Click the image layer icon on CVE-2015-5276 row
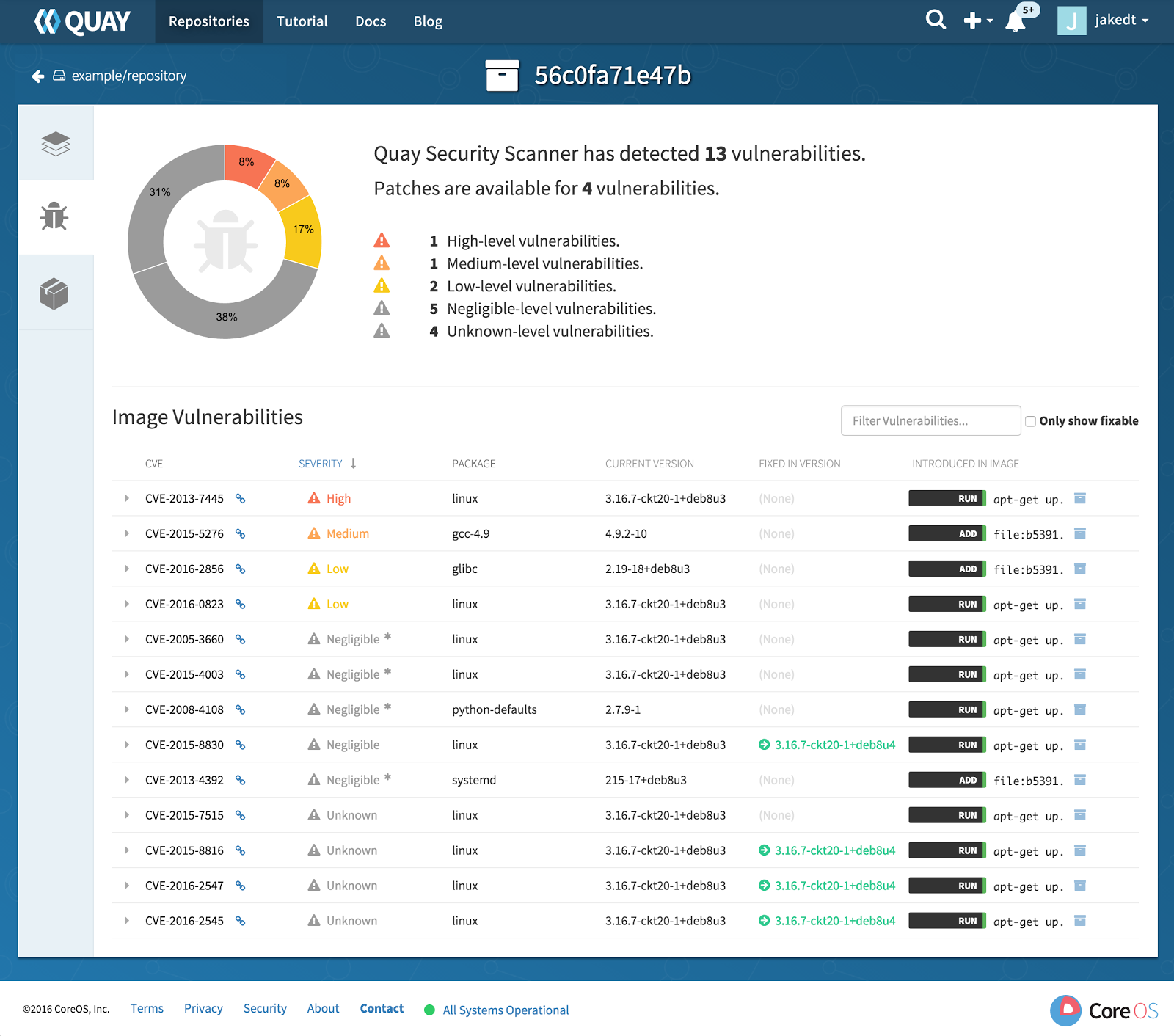Image resolution: width=1174 pixels, height=1036 pixels. click(x=1079, y=533)
